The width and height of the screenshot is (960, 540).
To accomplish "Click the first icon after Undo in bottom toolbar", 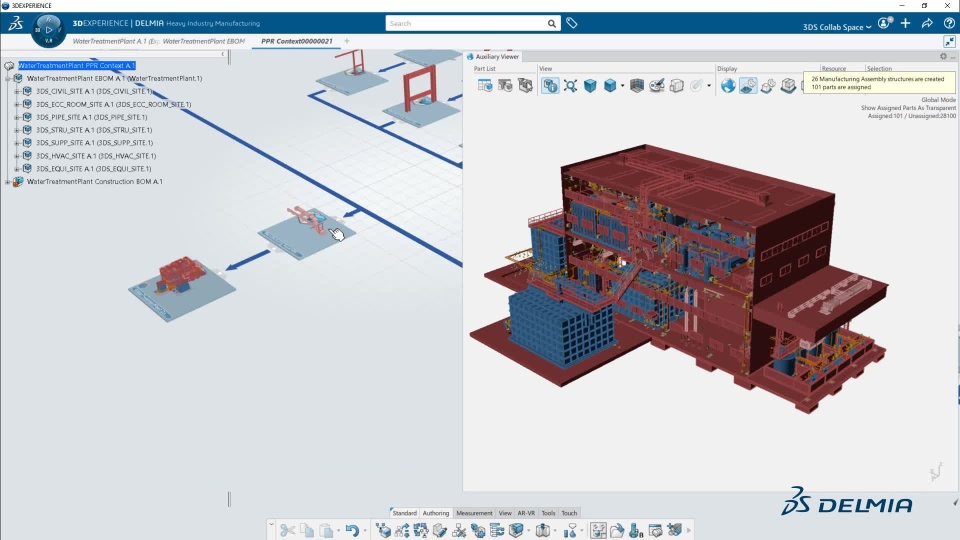I will pyautogui.click(x=383, y=530).
